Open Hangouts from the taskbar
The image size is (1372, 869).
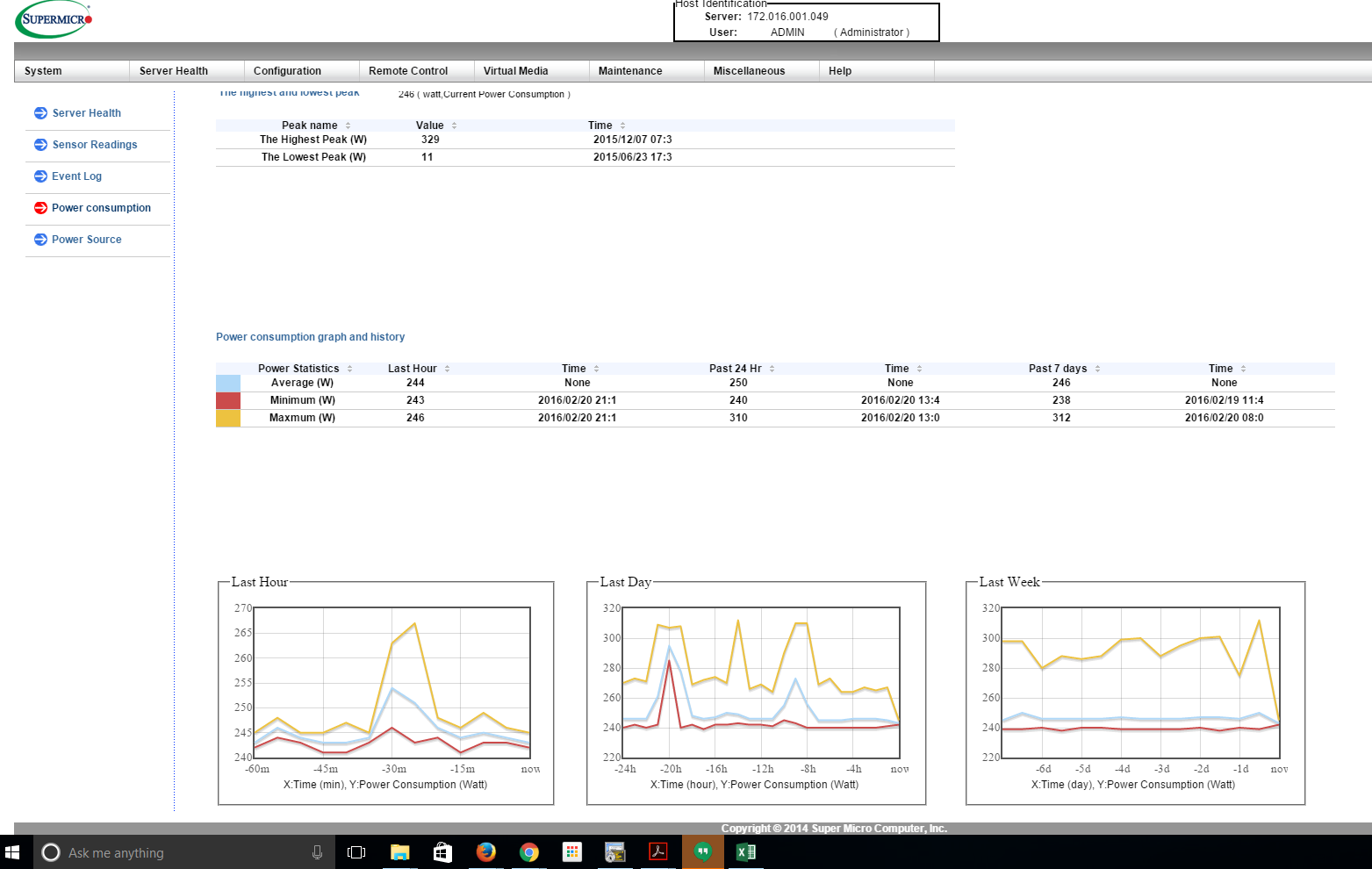pos(702,852)
